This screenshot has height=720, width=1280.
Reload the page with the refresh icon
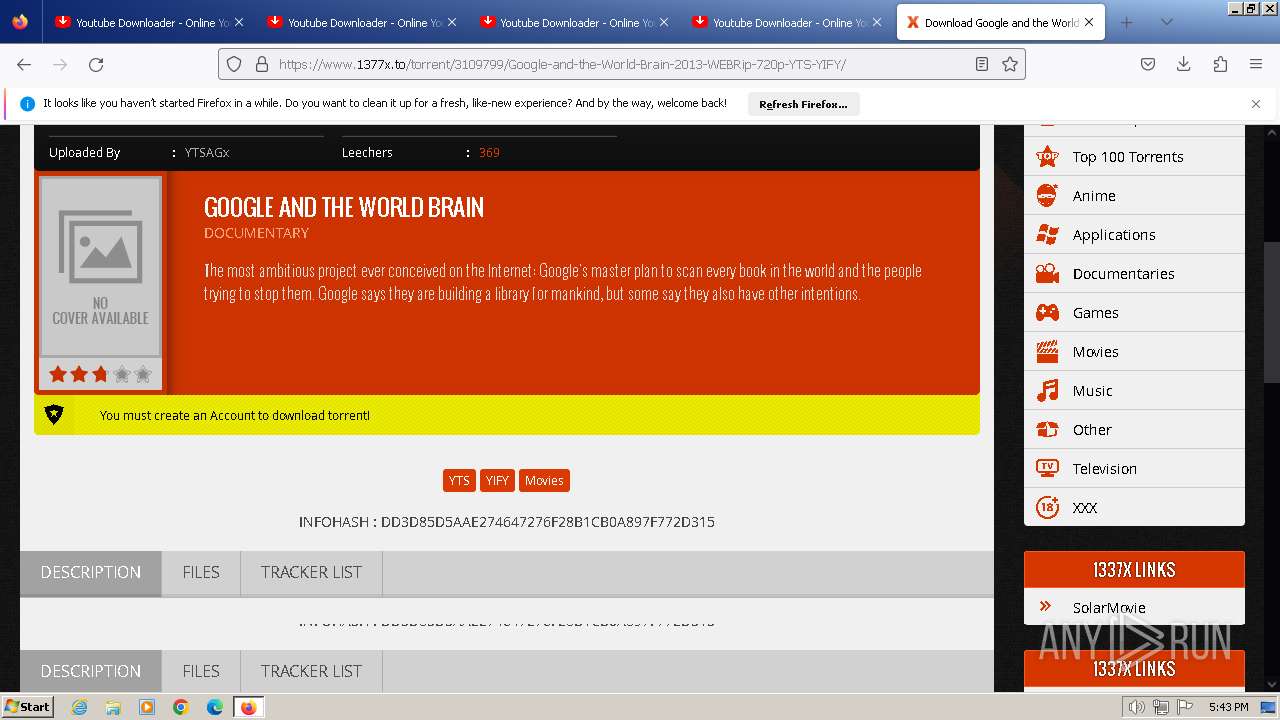point(96,64)
